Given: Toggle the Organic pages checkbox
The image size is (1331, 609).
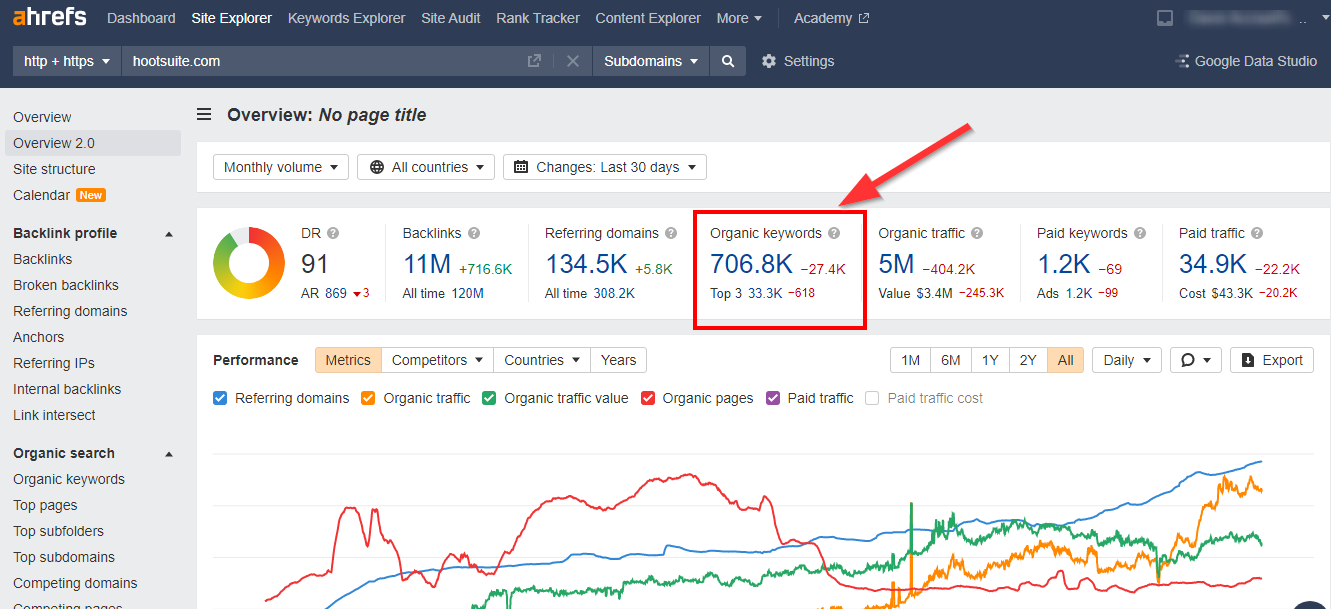Looking at the screenshot, I should coord(648,398).
